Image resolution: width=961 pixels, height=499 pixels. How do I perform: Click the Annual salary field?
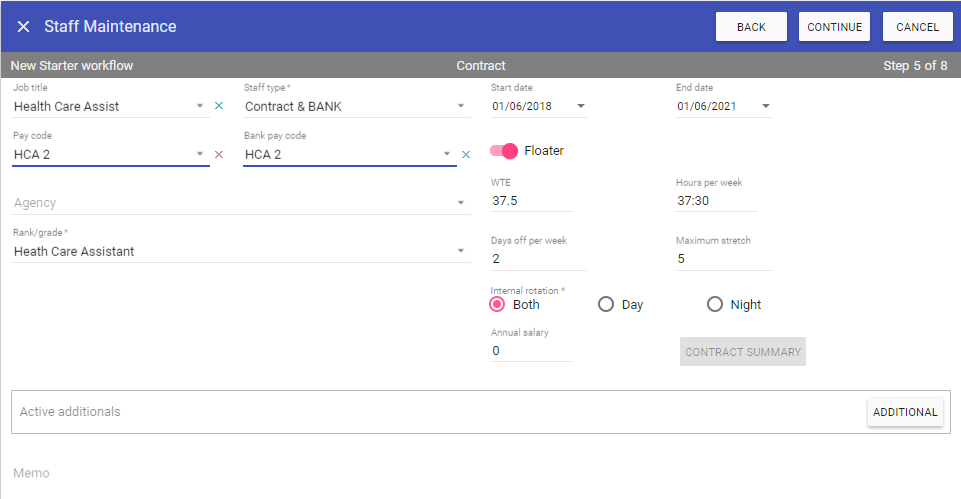530,351
